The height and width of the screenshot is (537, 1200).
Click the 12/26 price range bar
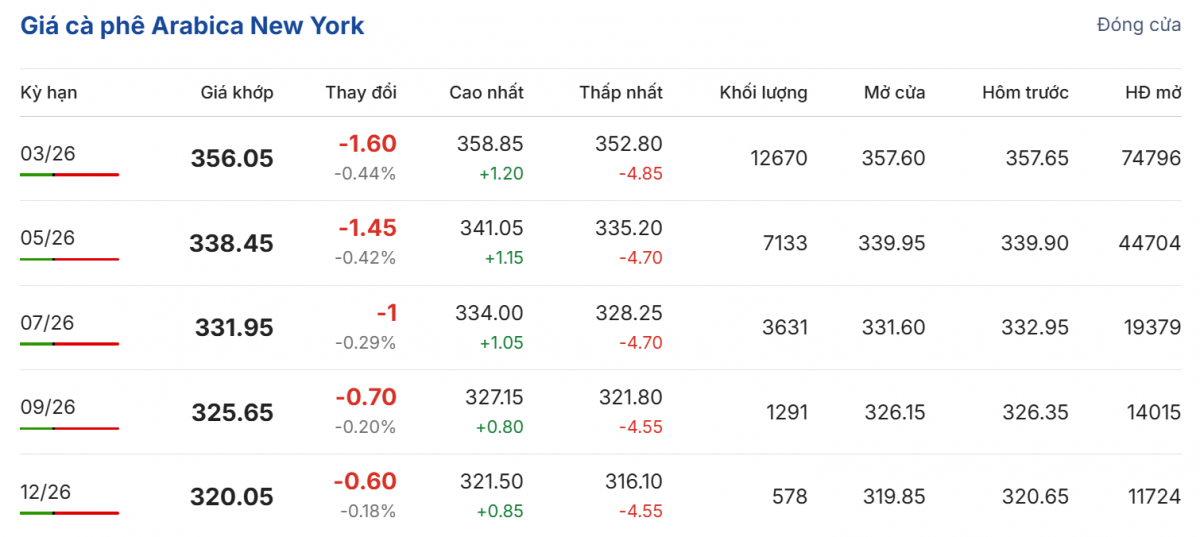(69, 513)
